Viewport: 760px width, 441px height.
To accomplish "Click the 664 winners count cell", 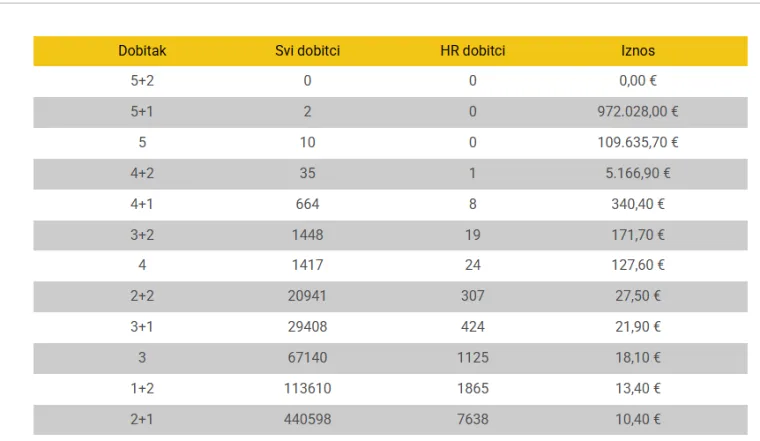I will [x=307, y=204].
